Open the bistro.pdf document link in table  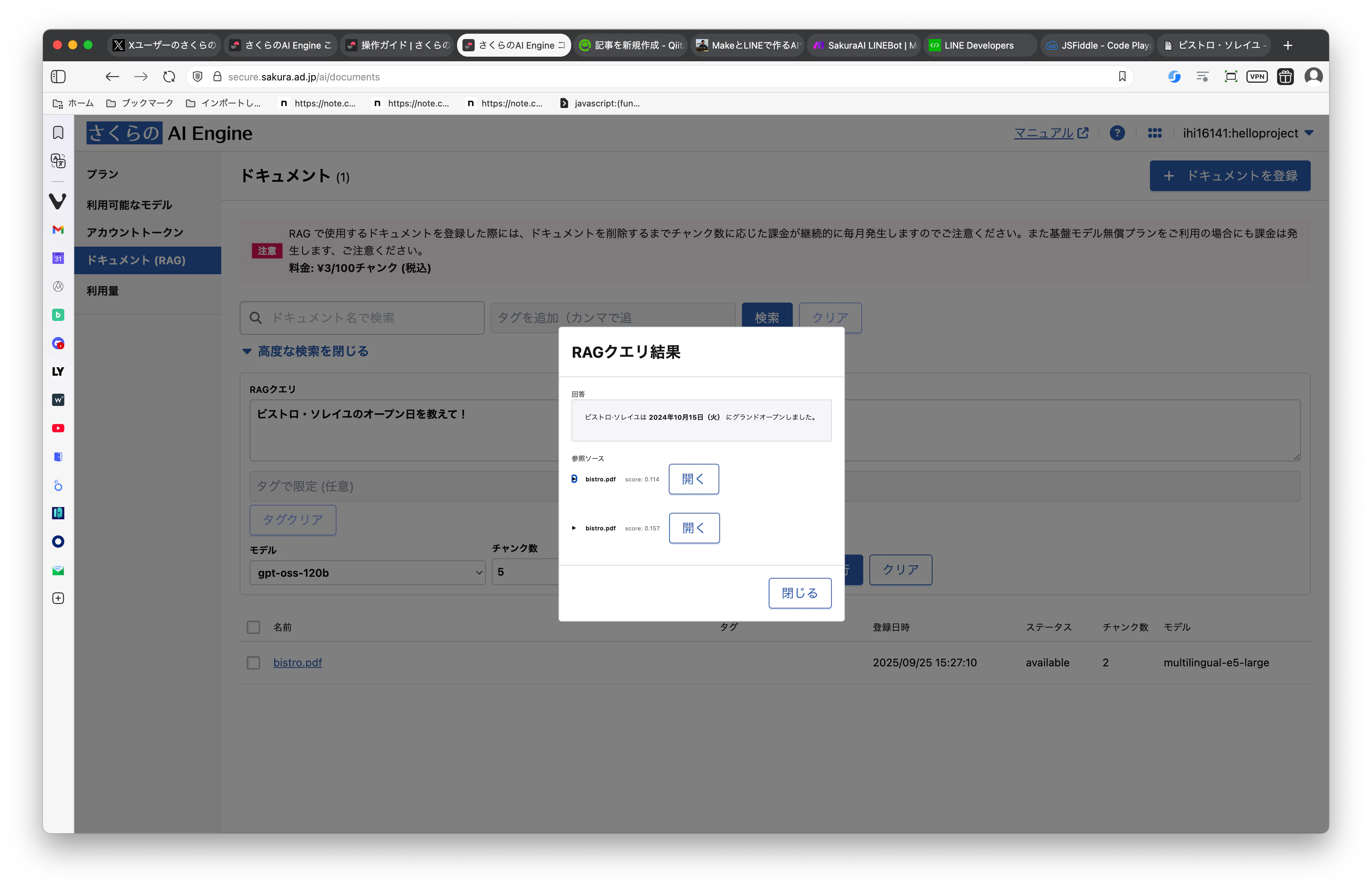coord(297,663)
